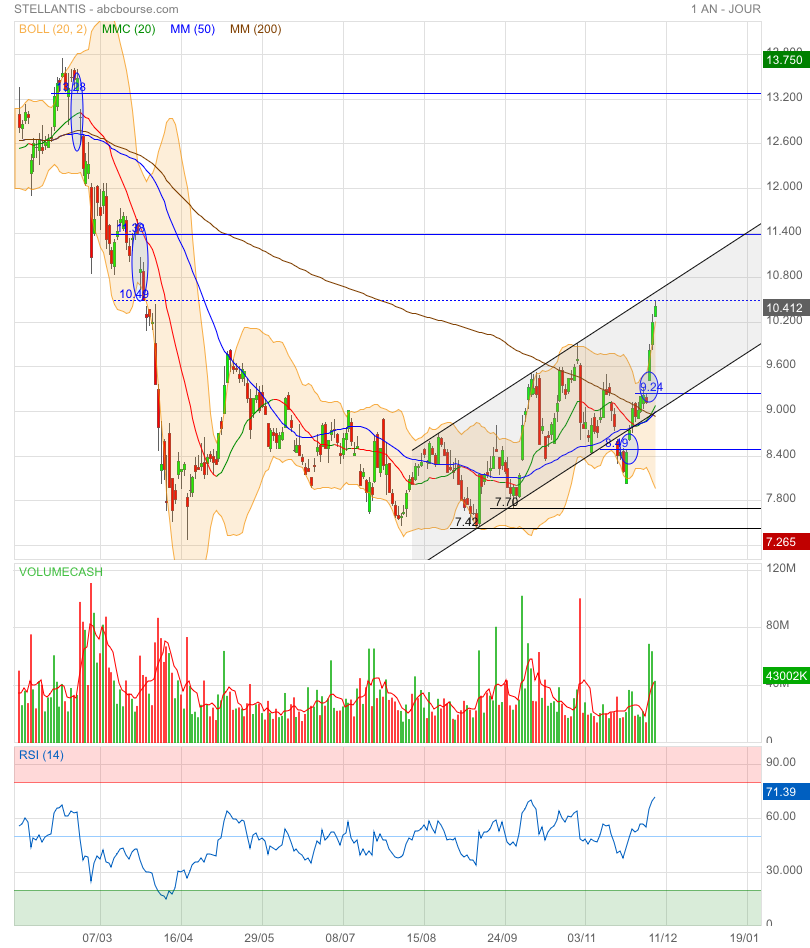Click the 7.42 support level label

pos(466,522)
